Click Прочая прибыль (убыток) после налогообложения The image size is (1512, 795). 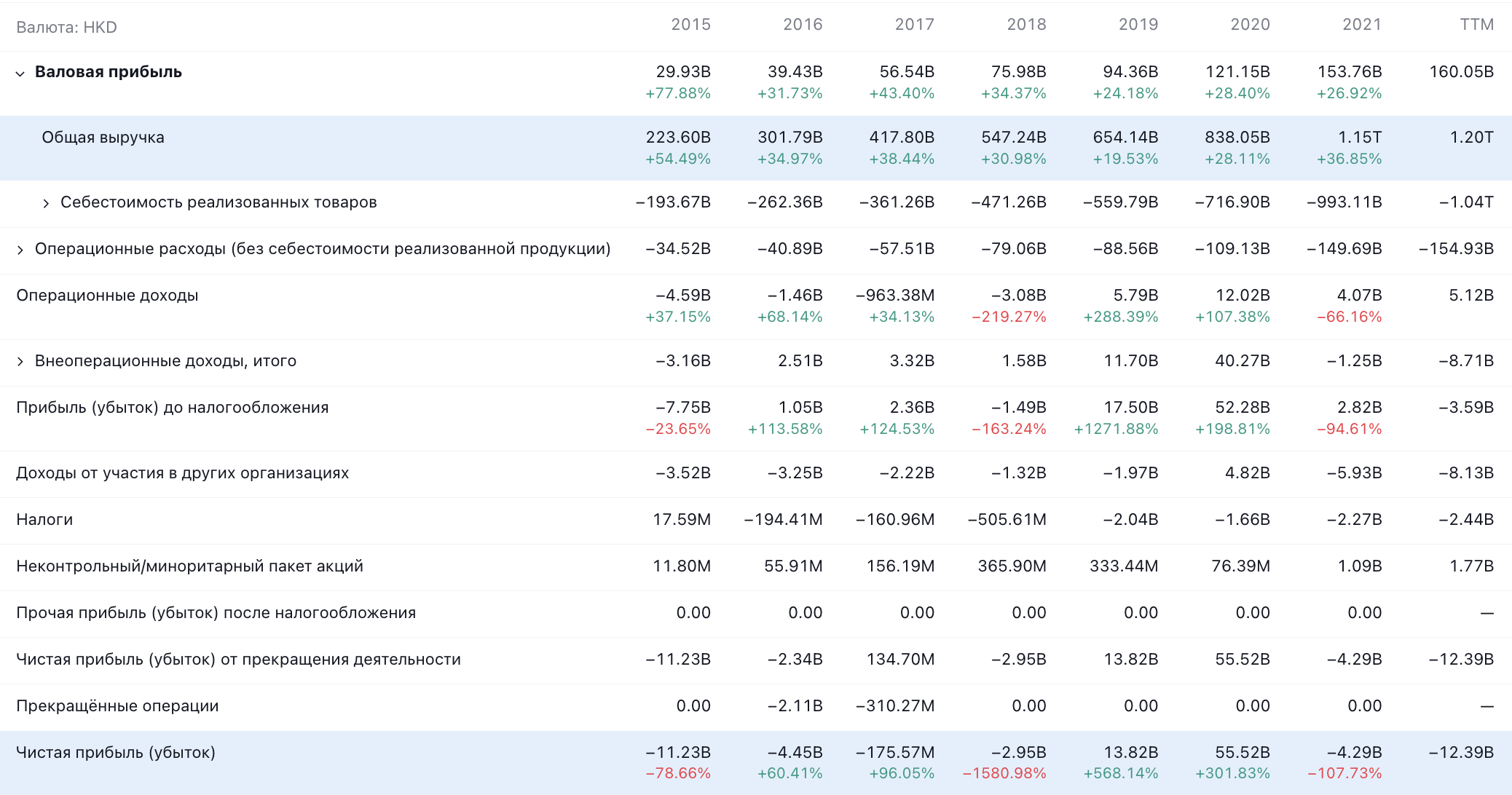tap(216, 613)
